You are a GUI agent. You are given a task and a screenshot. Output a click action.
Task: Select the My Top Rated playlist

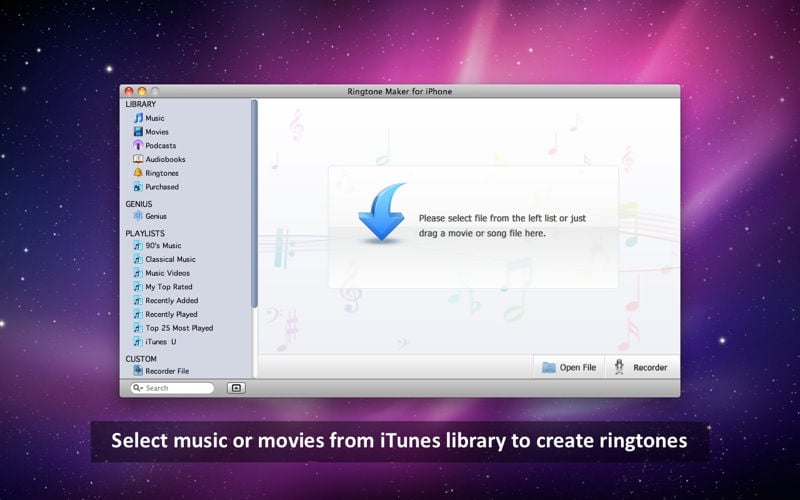tap(169, 287)
